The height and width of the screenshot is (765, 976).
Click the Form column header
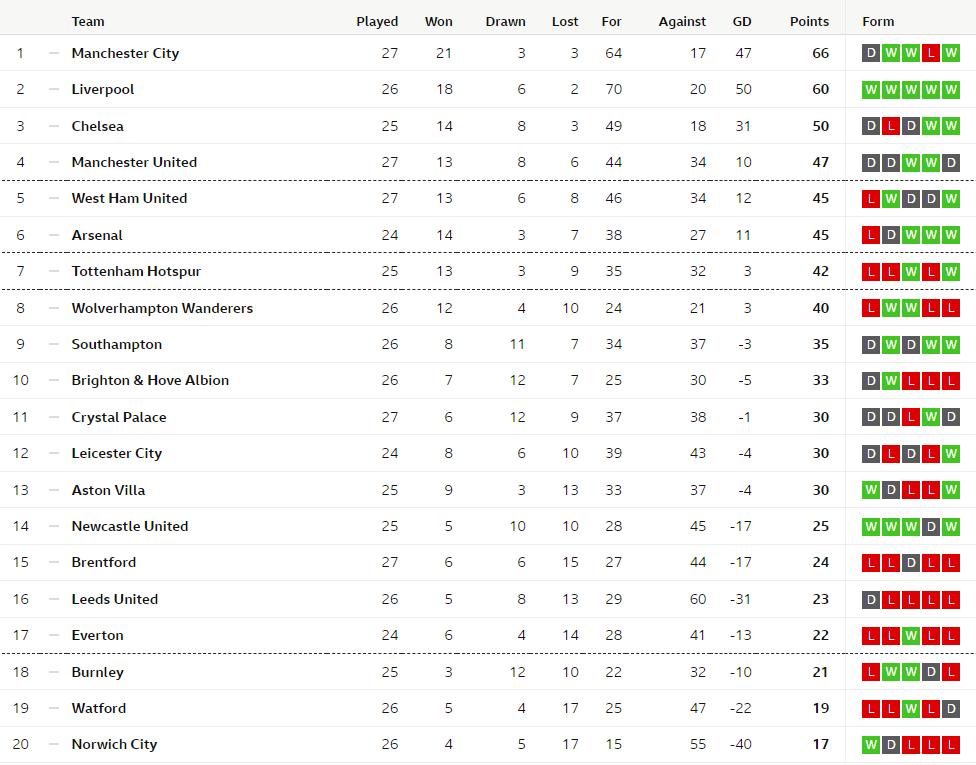pos(878,21)
